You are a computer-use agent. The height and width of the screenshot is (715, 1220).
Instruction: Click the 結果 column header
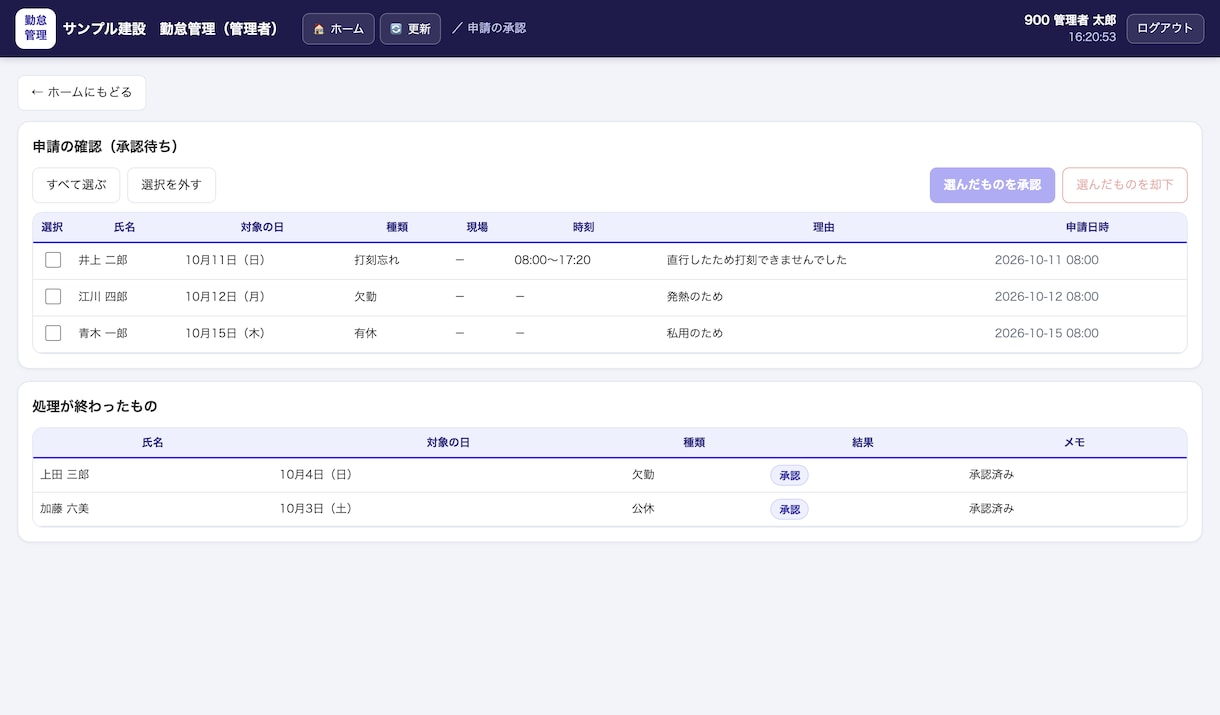pyautogui.click(x=863, y=442)
